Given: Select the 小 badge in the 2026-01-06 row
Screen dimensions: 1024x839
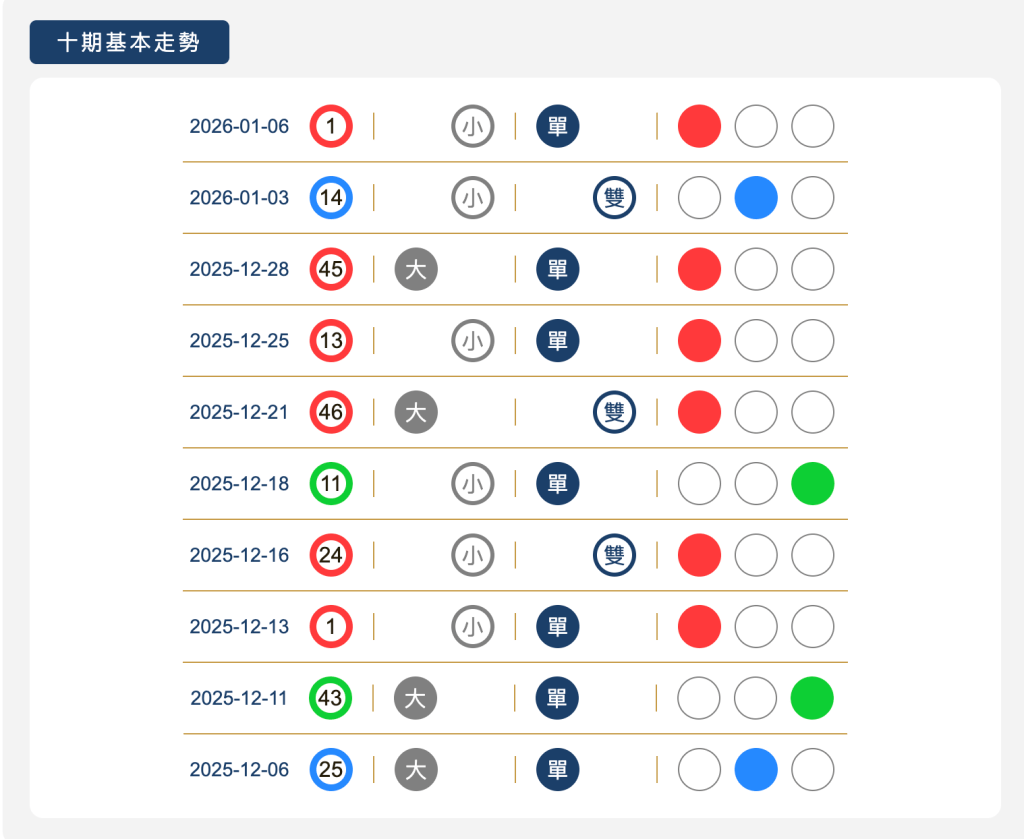Looking at the screenshot, I should tap(473, 126).
